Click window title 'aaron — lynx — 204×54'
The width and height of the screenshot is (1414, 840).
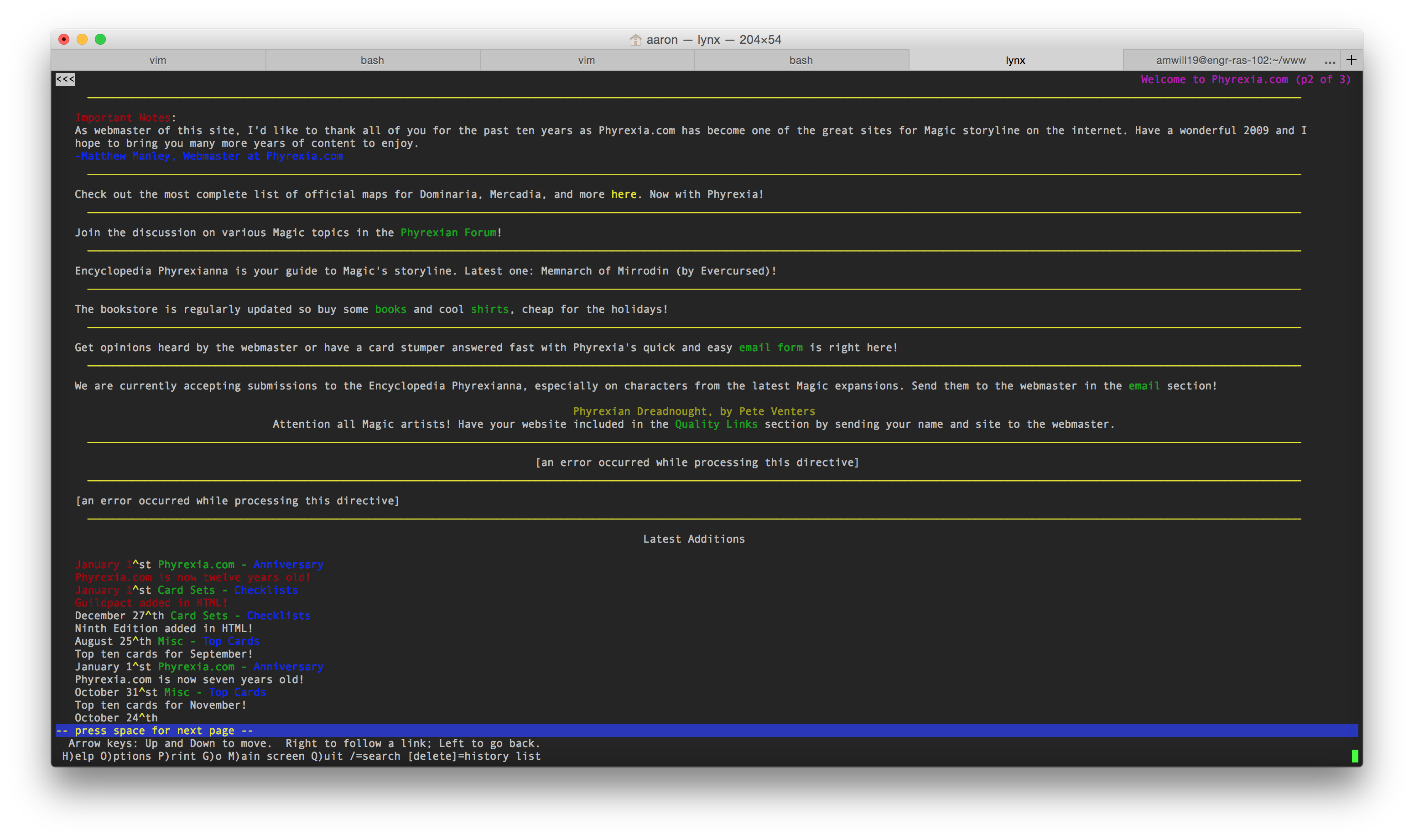[x=713, y=40]
